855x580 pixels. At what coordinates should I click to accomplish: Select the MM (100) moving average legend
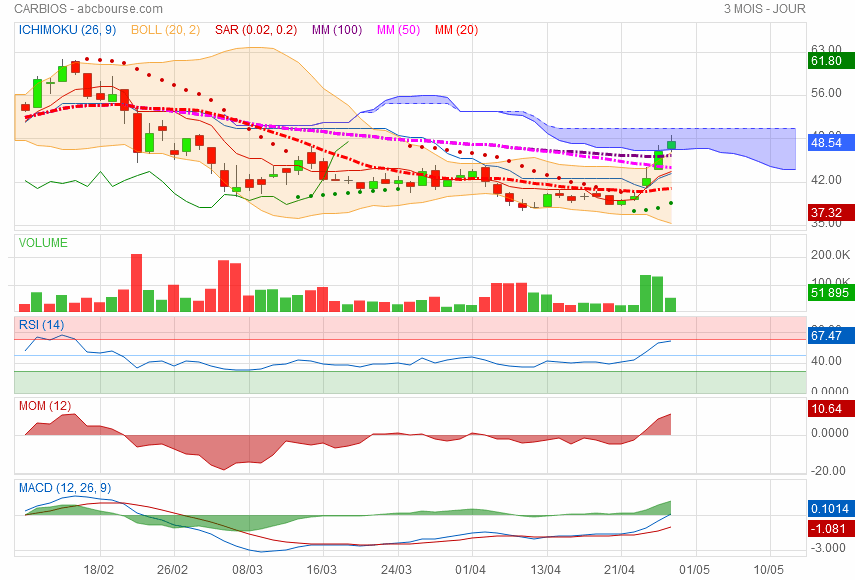(x=337, y=30)
